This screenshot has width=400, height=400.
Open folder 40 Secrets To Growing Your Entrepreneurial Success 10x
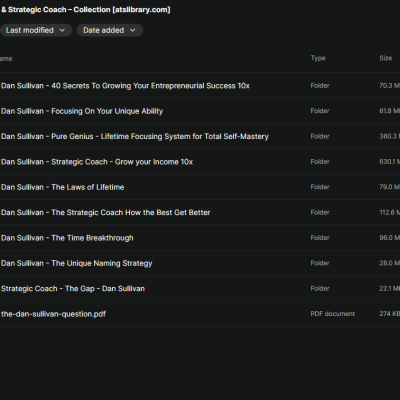click(125, 86)
